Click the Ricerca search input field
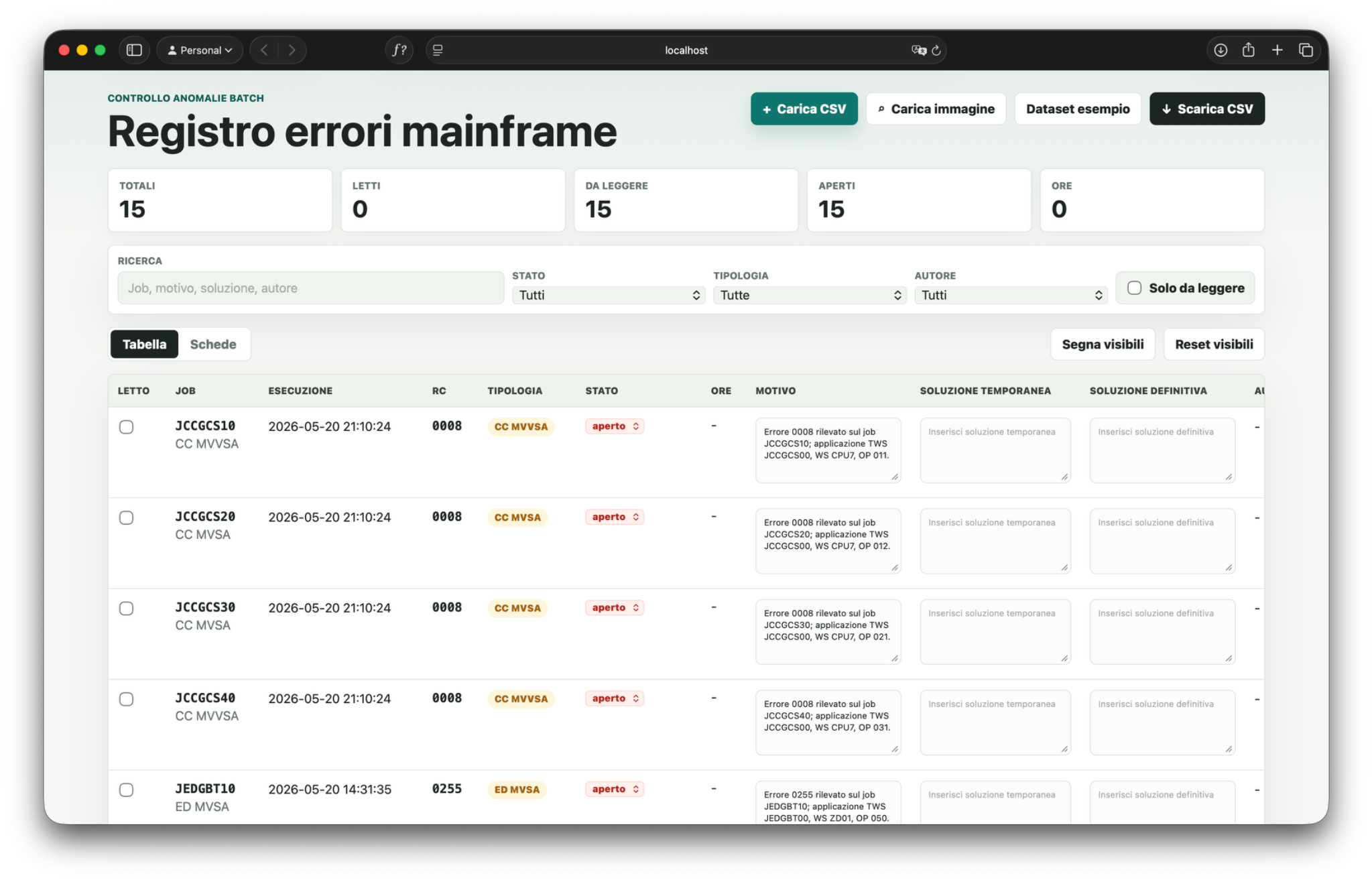 point(310,288)
